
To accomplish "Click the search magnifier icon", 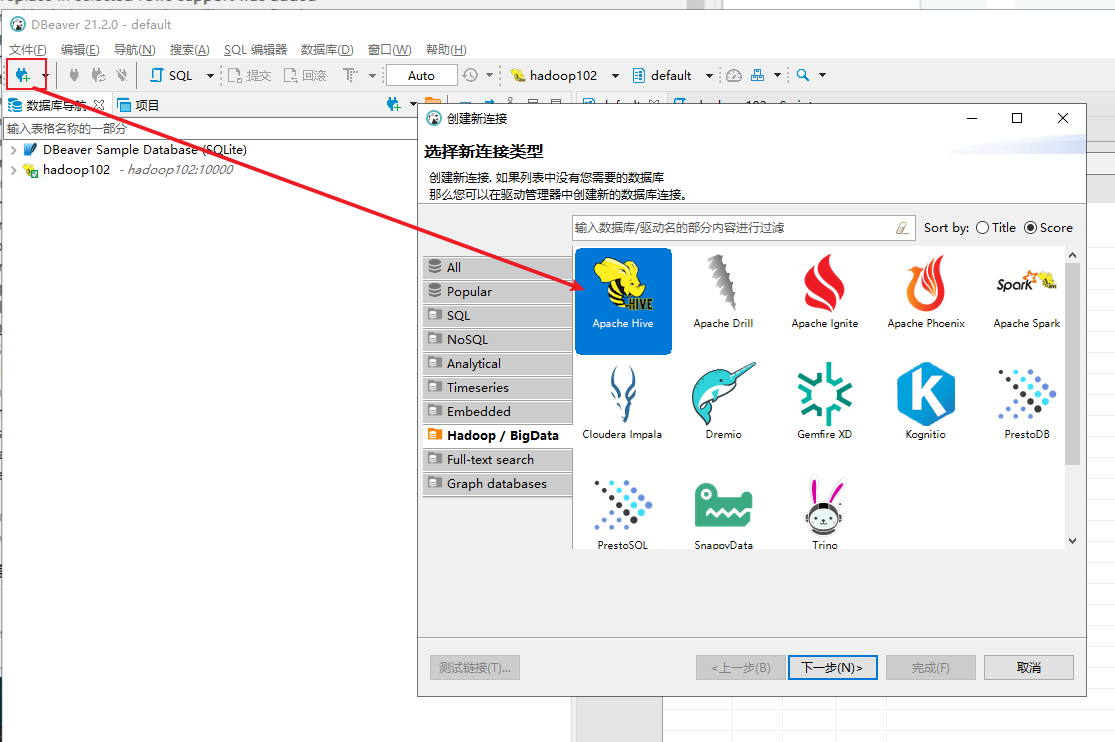I will click(803, 75).
